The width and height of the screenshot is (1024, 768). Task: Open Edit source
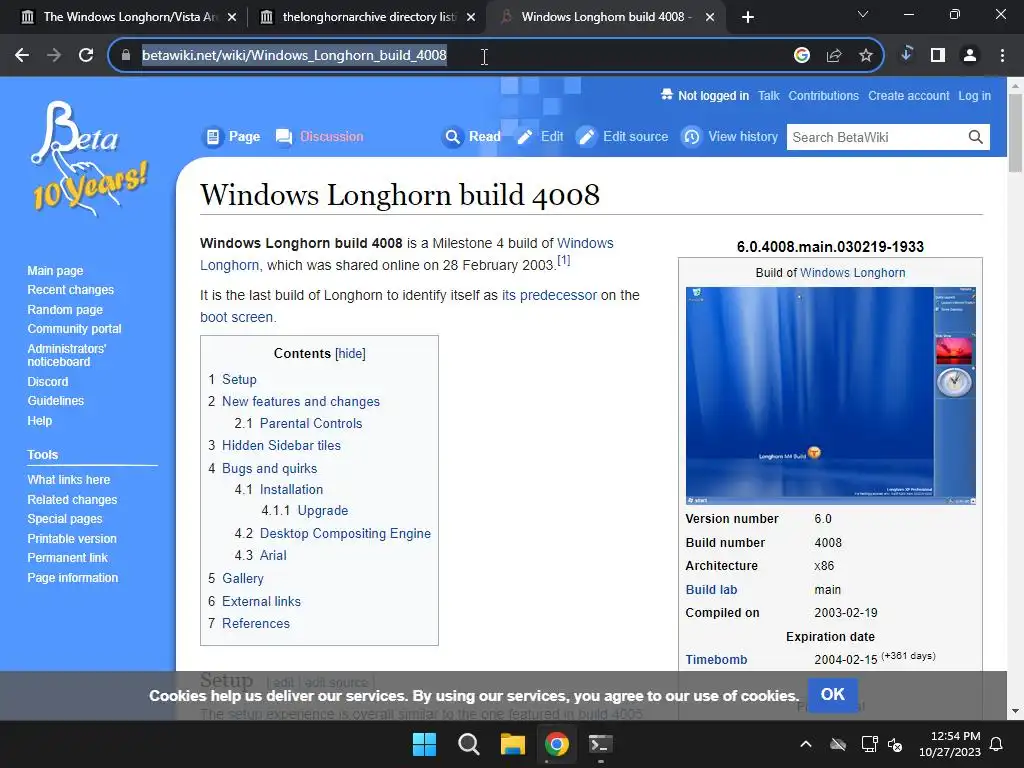tap(623, 136)
